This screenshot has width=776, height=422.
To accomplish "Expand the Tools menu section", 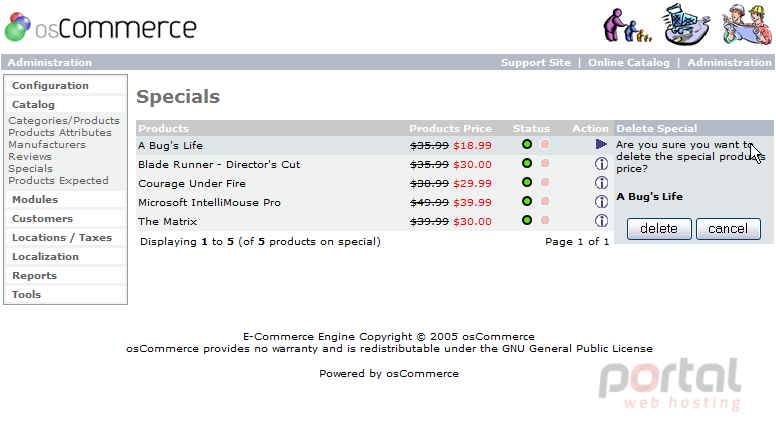I will click(26, 294).
